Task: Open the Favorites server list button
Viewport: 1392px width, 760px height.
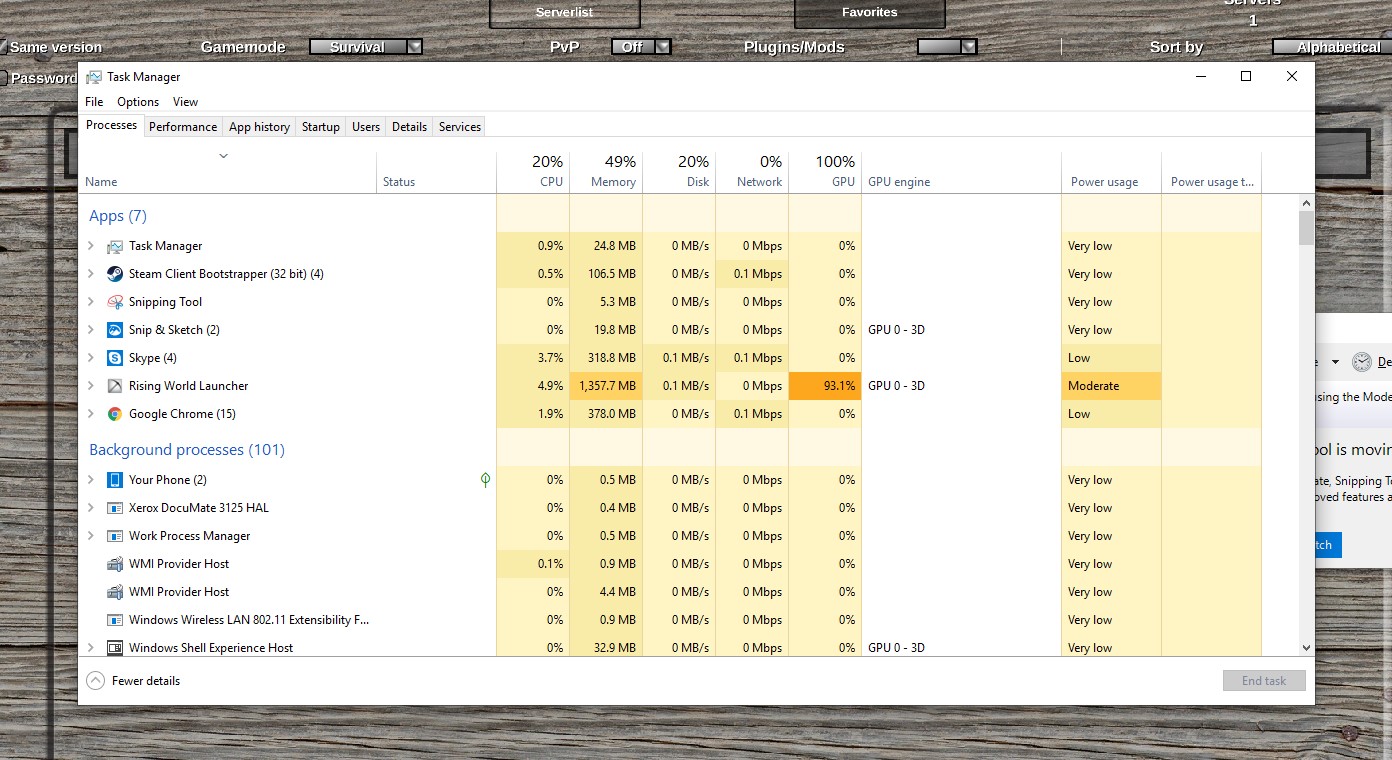Action: coord(869,13)
